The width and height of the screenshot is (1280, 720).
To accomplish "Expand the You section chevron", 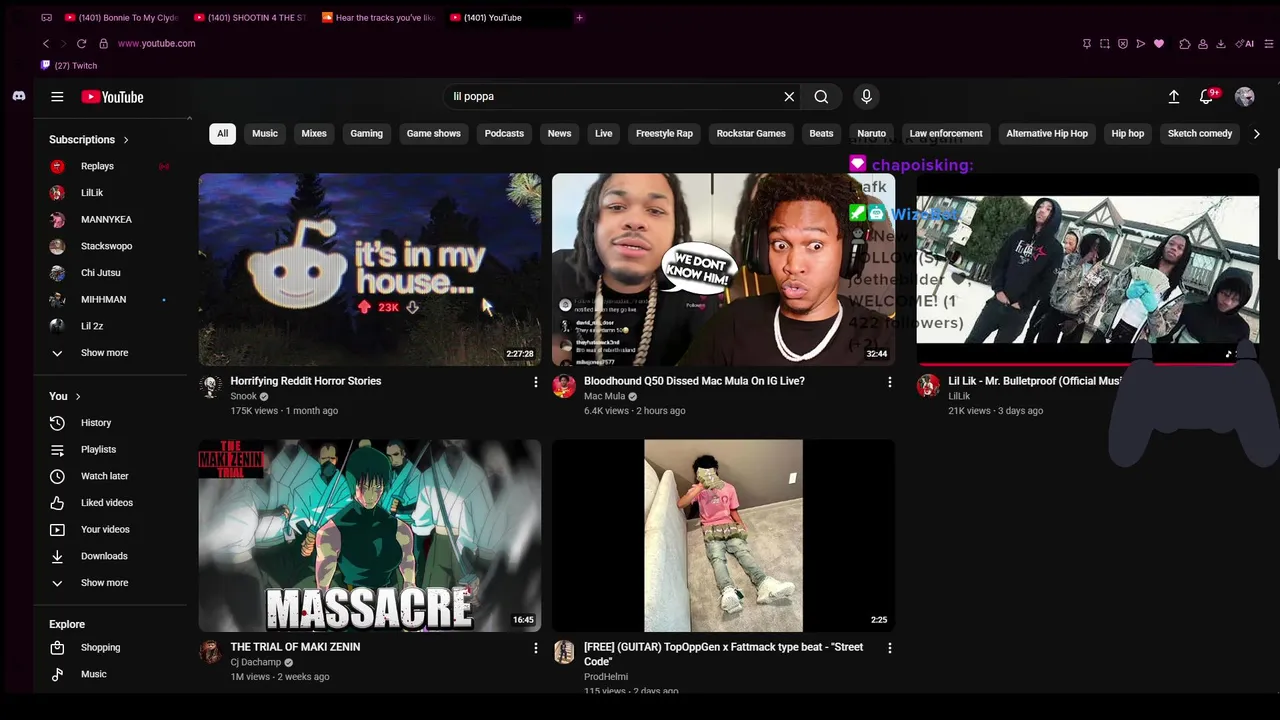I will click(78, 397).
